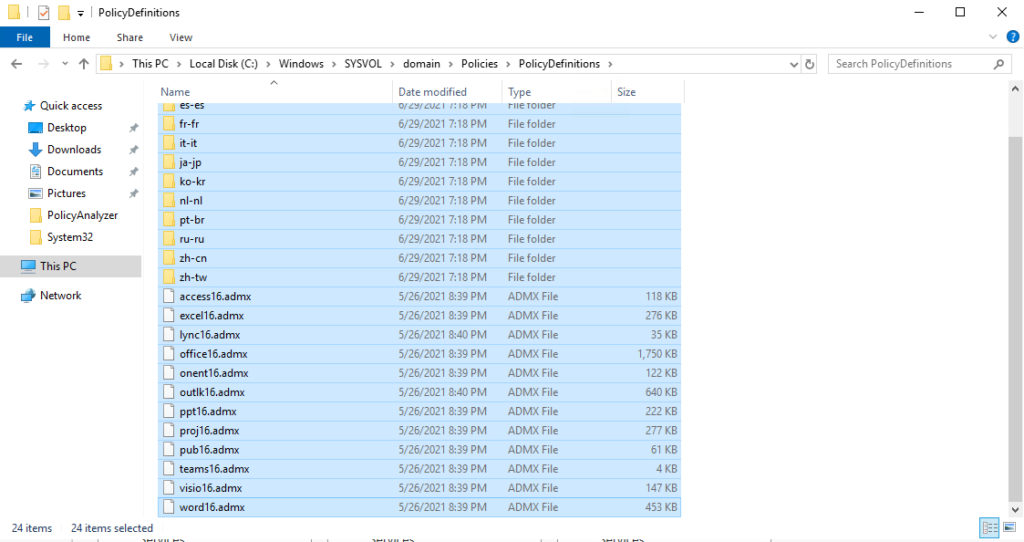Expand the chevron after SYSVOL breadcrumb
Image resolution: width=1024 pixels, height=542 pixels.
tap(392, 64)
